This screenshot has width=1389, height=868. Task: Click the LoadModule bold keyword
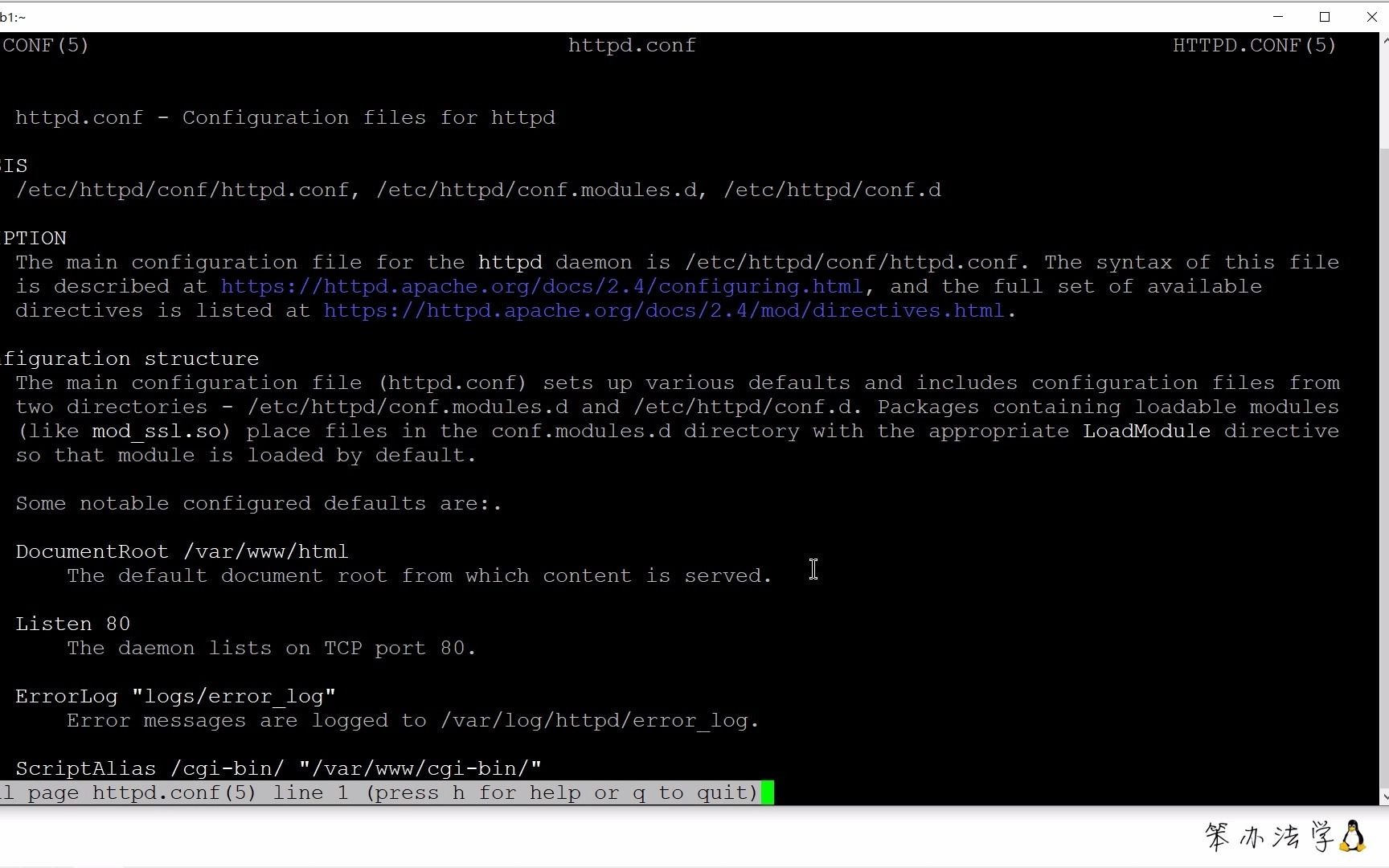[1146, 431]
